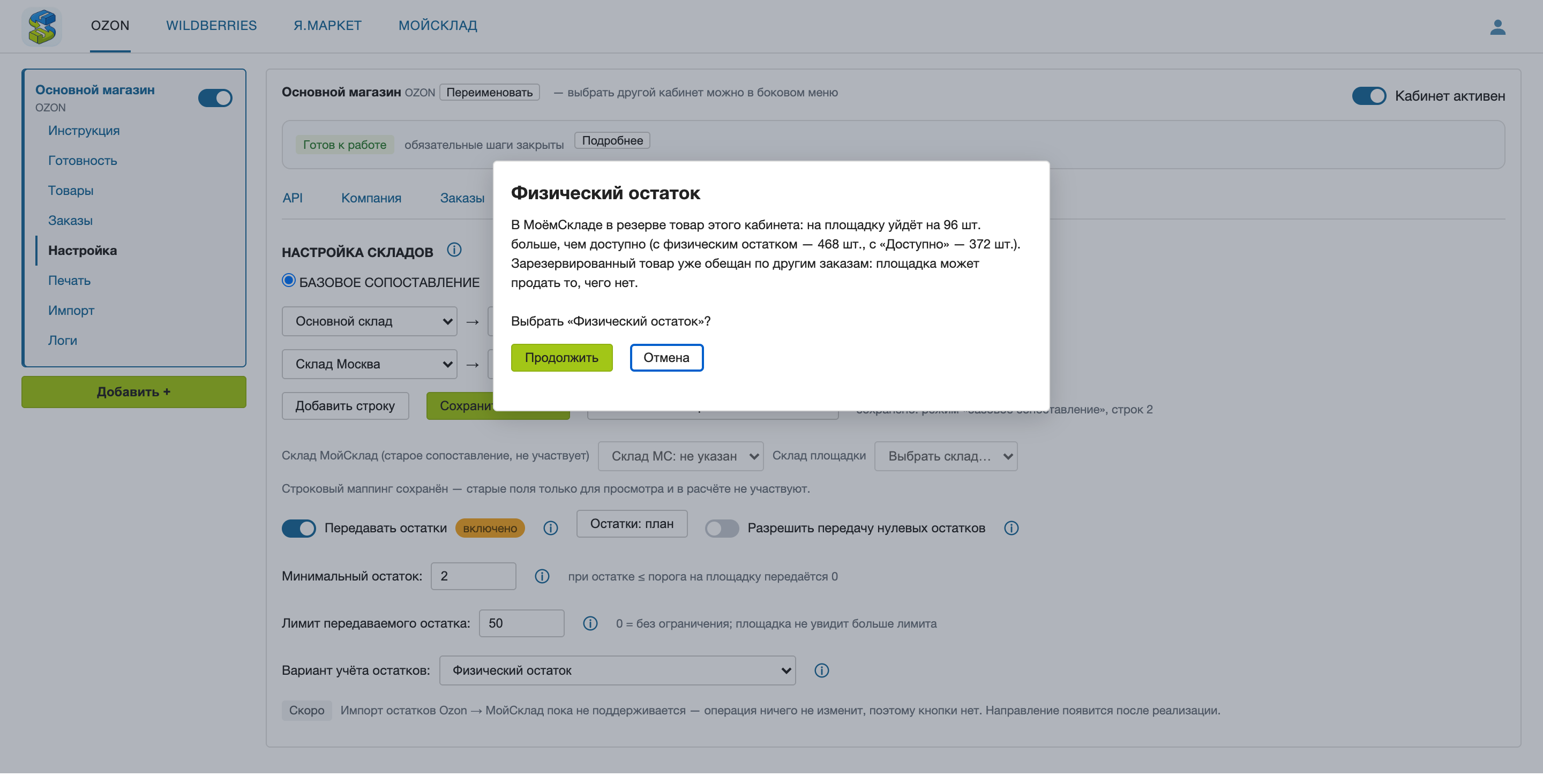The height and width of the screenshot is (784, 1543).
Task: Confirm dialog with Продолжить button
Action: (x=561, y=358)
